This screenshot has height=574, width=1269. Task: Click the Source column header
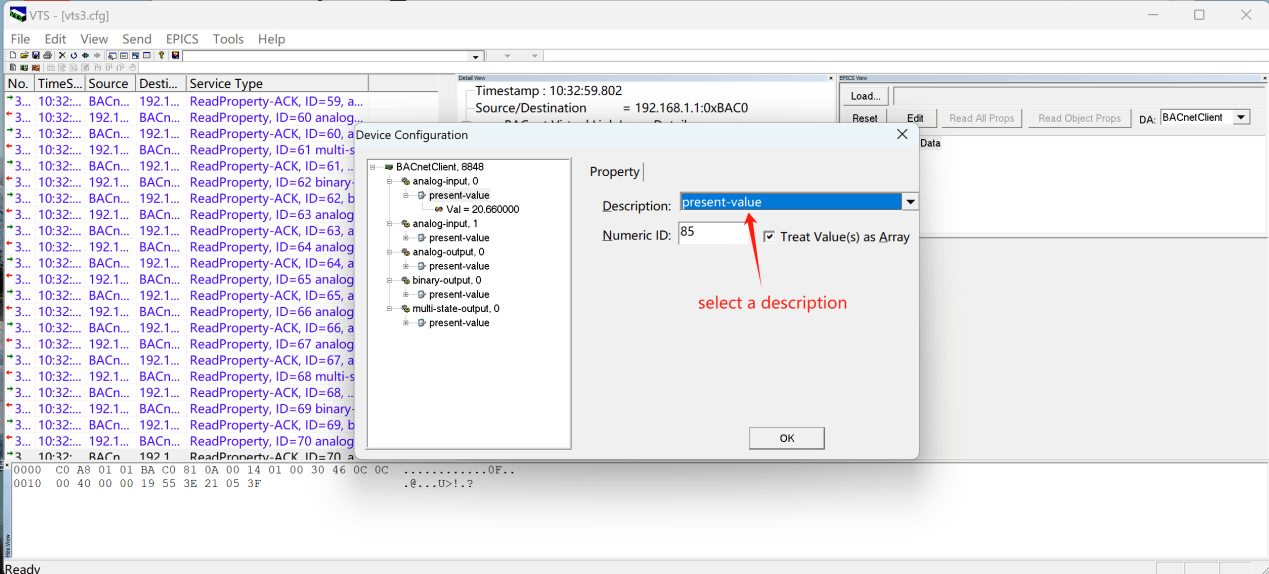110,83
